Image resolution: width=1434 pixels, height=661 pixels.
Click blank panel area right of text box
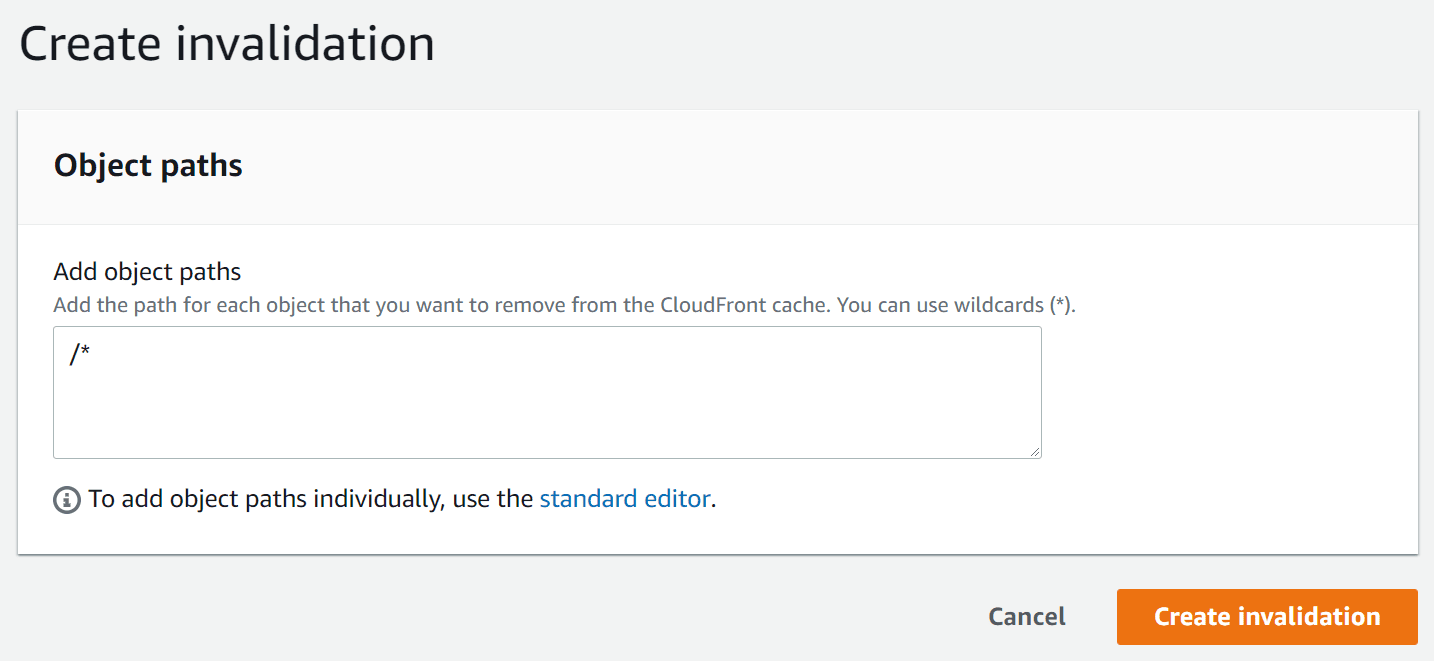pos(1230,392)
